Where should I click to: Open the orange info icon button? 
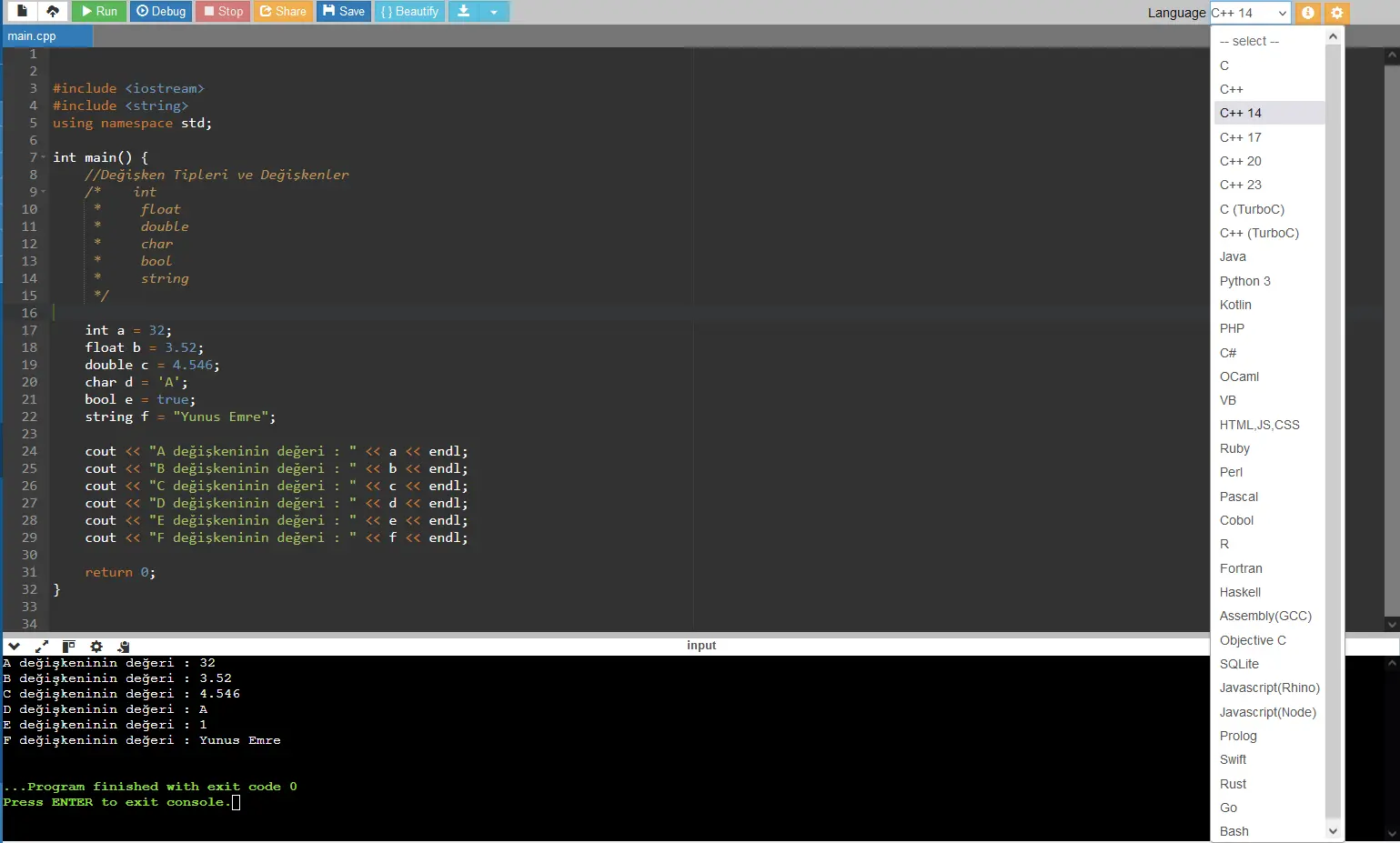(1307, 13)
